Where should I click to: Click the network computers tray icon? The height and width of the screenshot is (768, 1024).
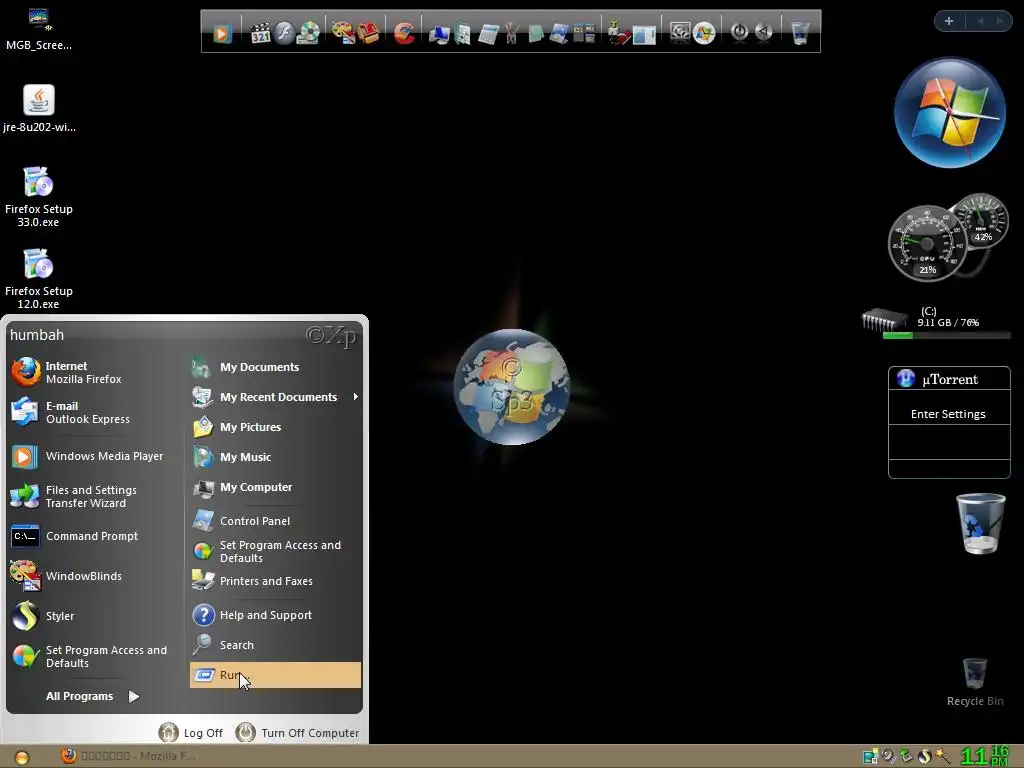(871, 756)
